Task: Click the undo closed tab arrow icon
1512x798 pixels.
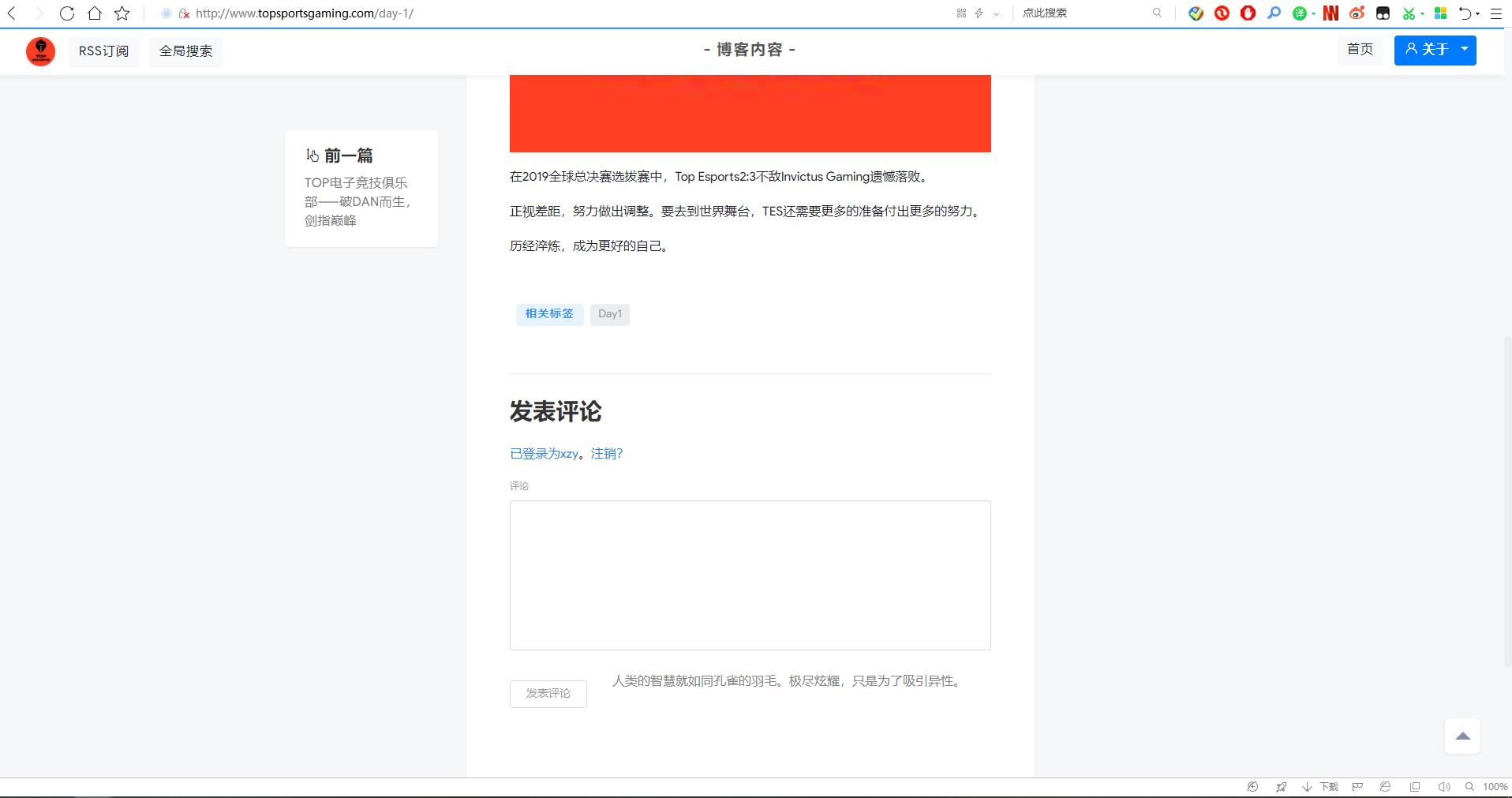Action: click(1465, 13)
